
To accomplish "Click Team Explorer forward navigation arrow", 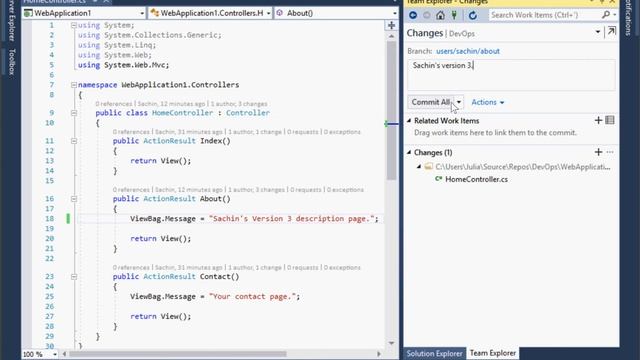I will point(427,15).
